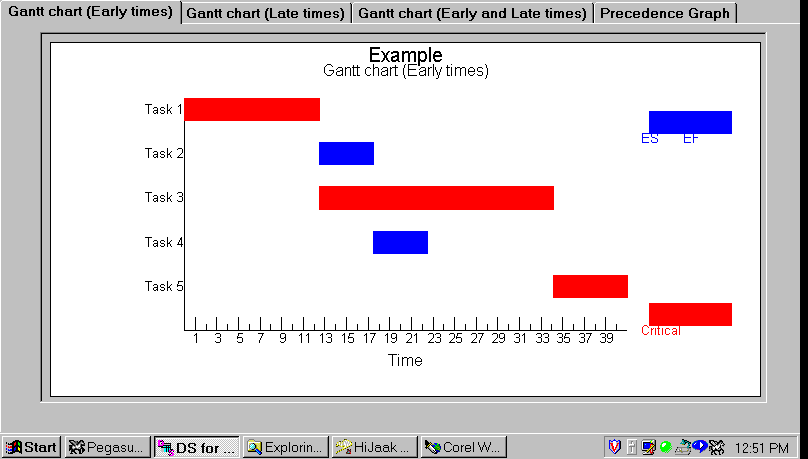Click the display settings monitor tray icon
This screenshot has height=459, width=808.
coord(648,447)
